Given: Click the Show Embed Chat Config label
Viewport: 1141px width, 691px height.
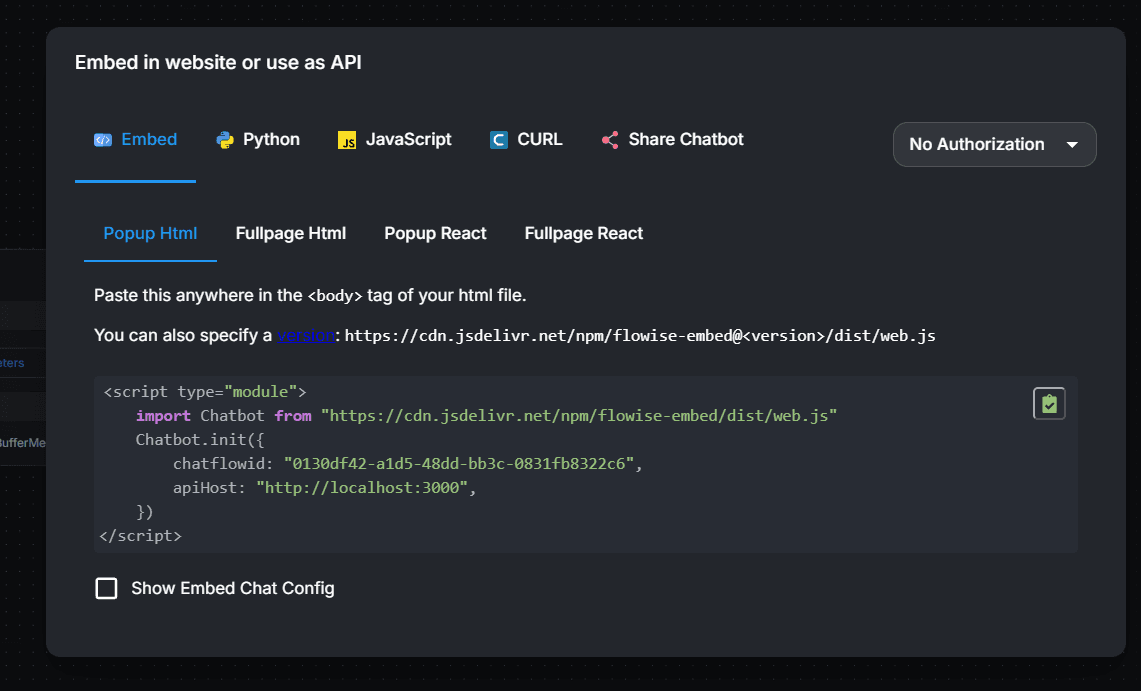Looking at the screenshot, I should [x=233, y=588].
